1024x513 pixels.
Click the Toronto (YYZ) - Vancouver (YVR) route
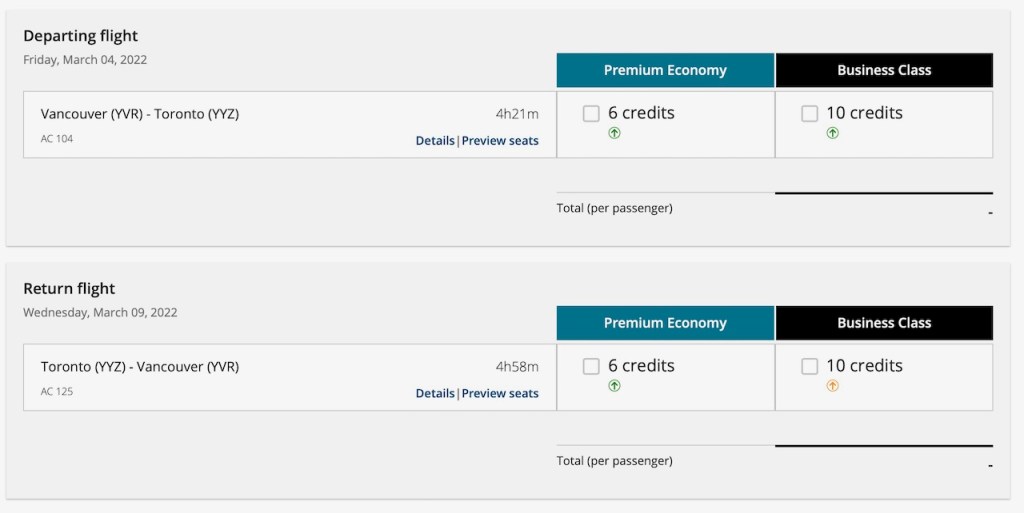140,367
